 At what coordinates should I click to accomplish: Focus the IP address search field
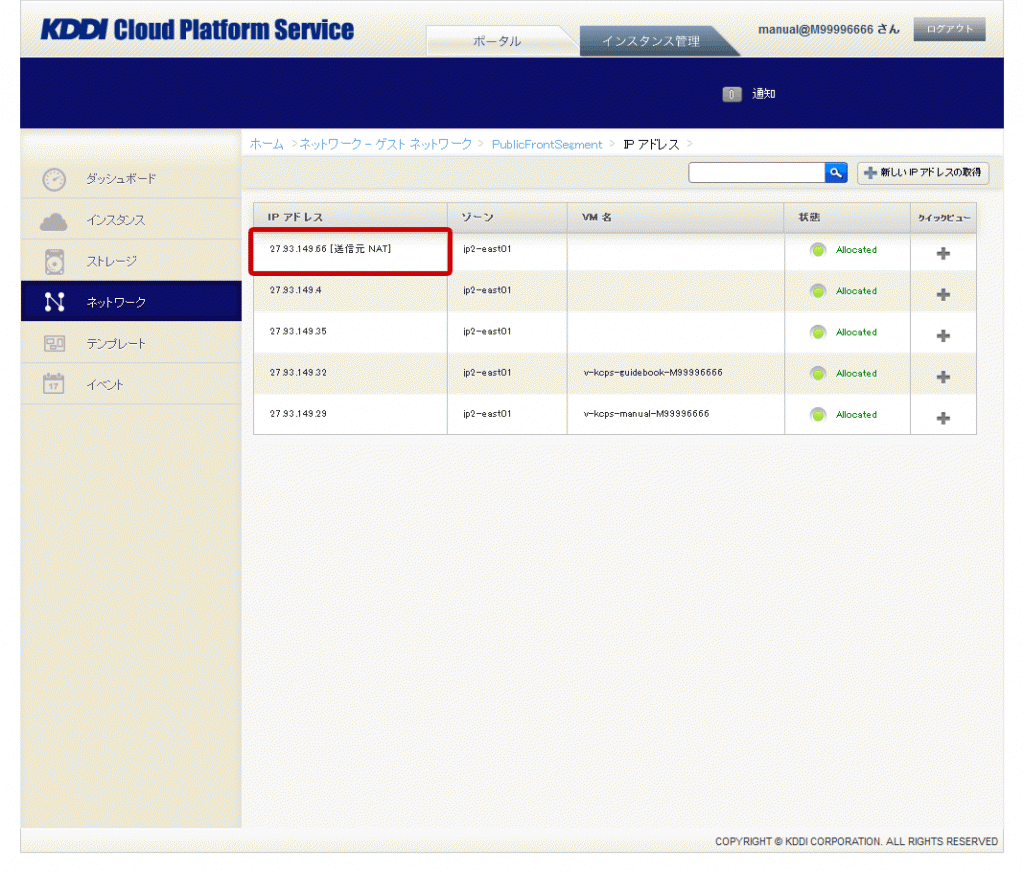point(756,172)
